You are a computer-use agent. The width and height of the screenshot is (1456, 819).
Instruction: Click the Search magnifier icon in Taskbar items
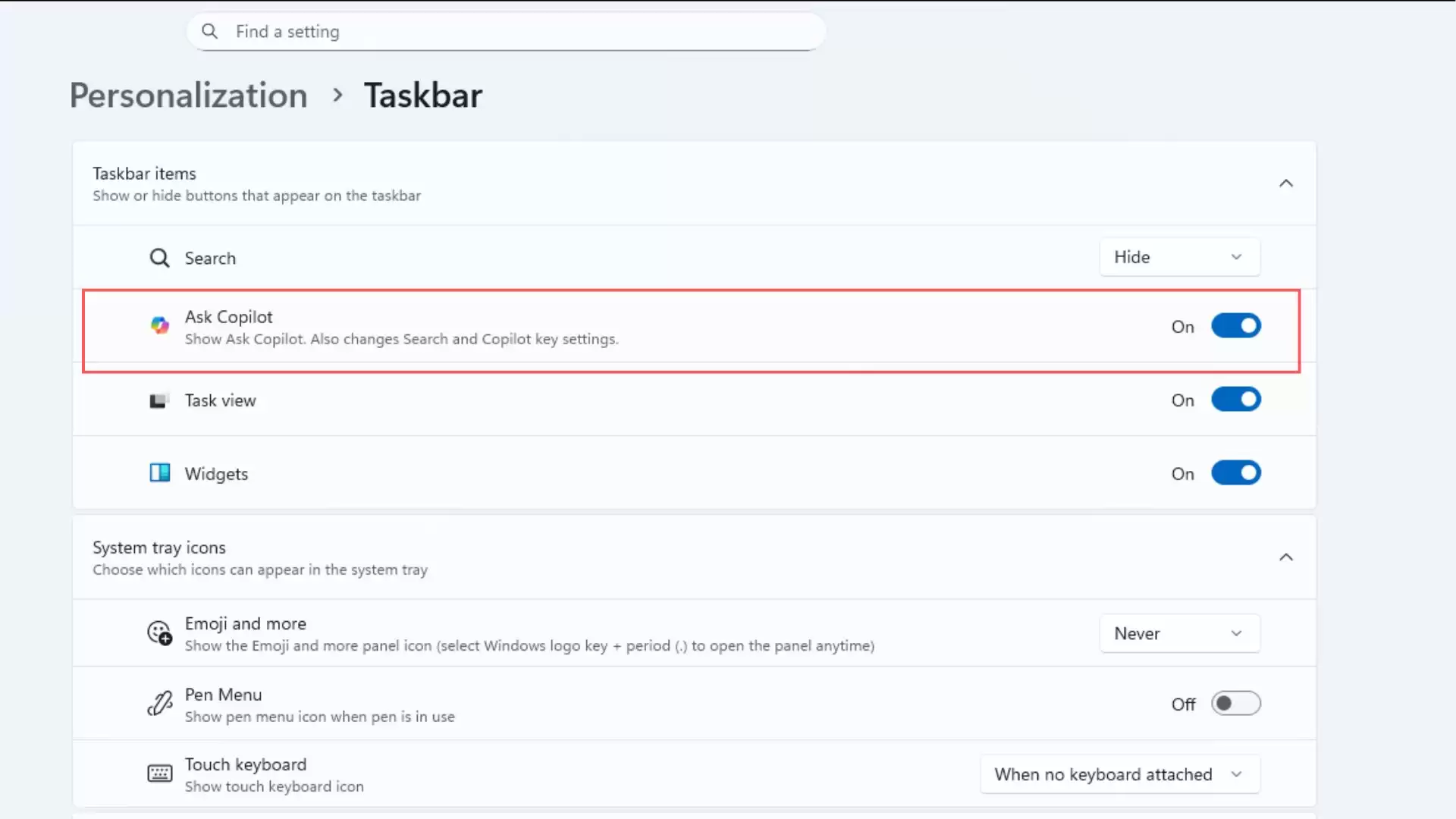(159, 258)
